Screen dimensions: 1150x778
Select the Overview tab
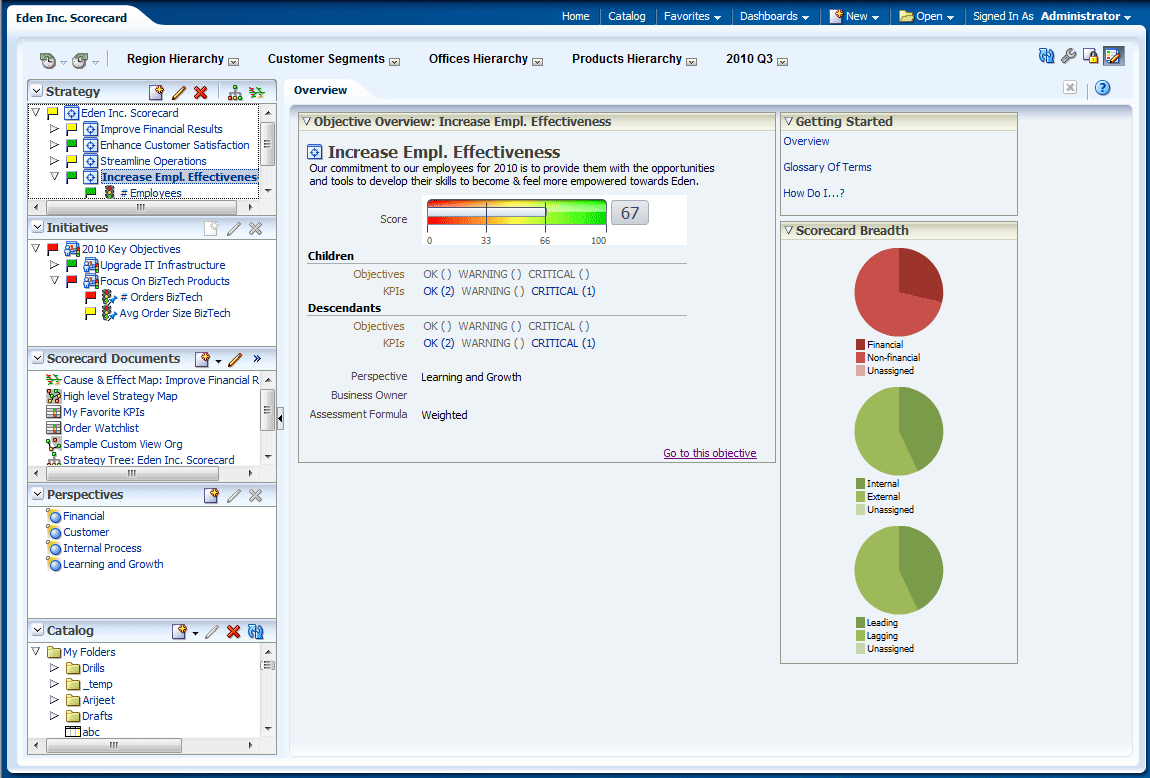click(x=320, y=91)
